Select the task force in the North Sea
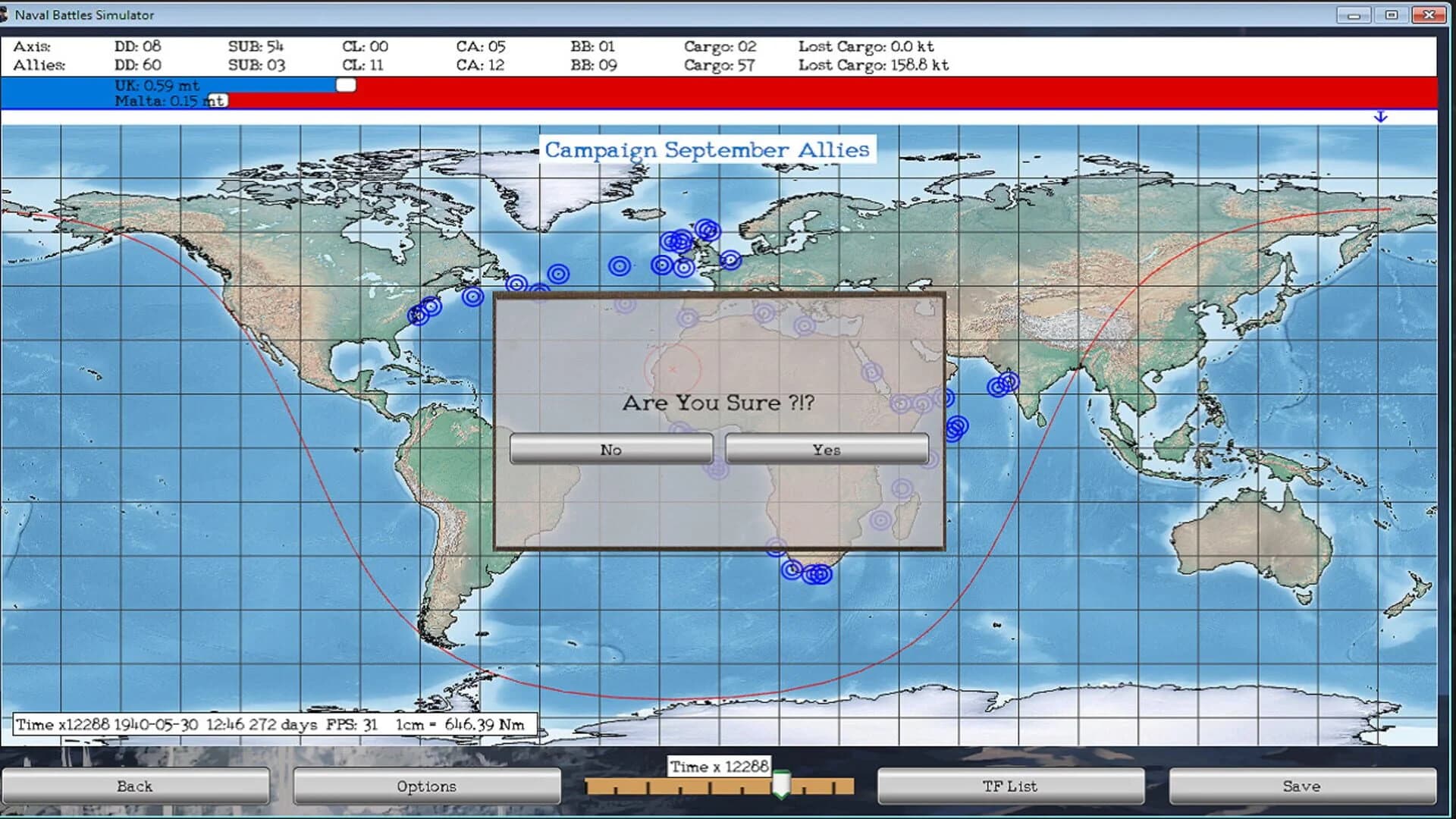The image size is (1456, 819). coord(730,259)
